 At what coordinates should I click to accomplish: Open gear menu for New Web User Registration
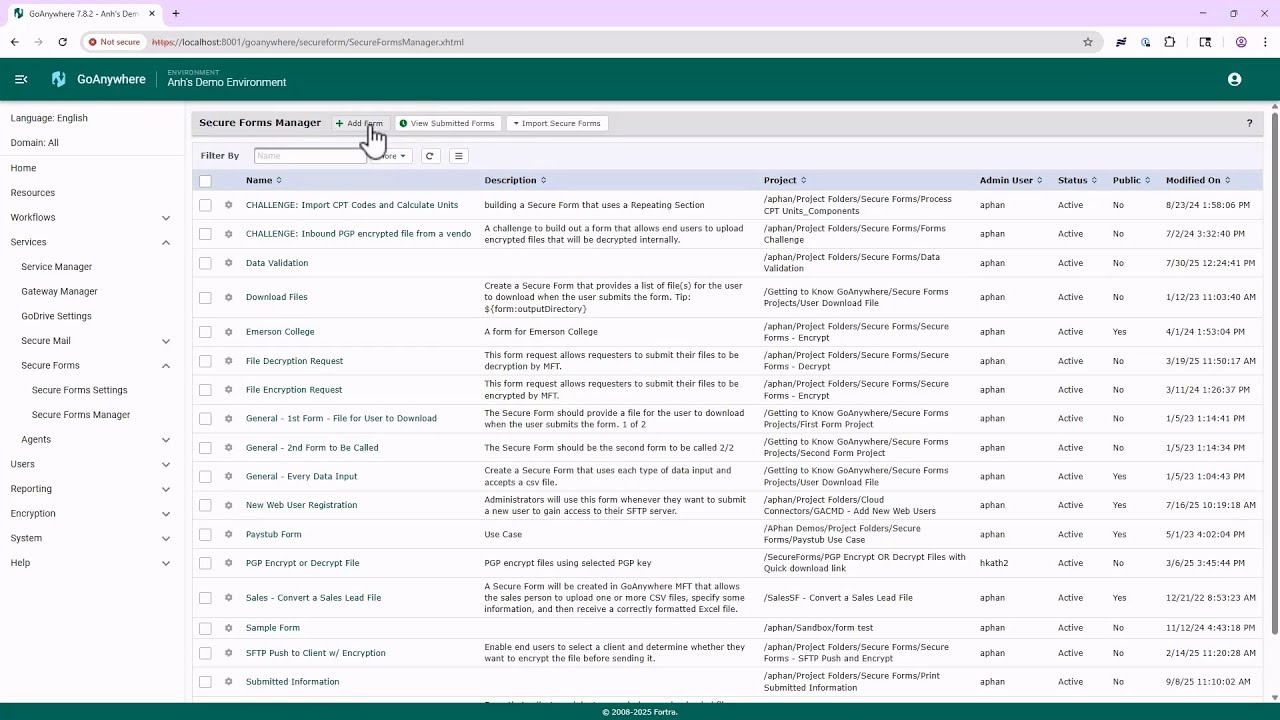(228, 506)
